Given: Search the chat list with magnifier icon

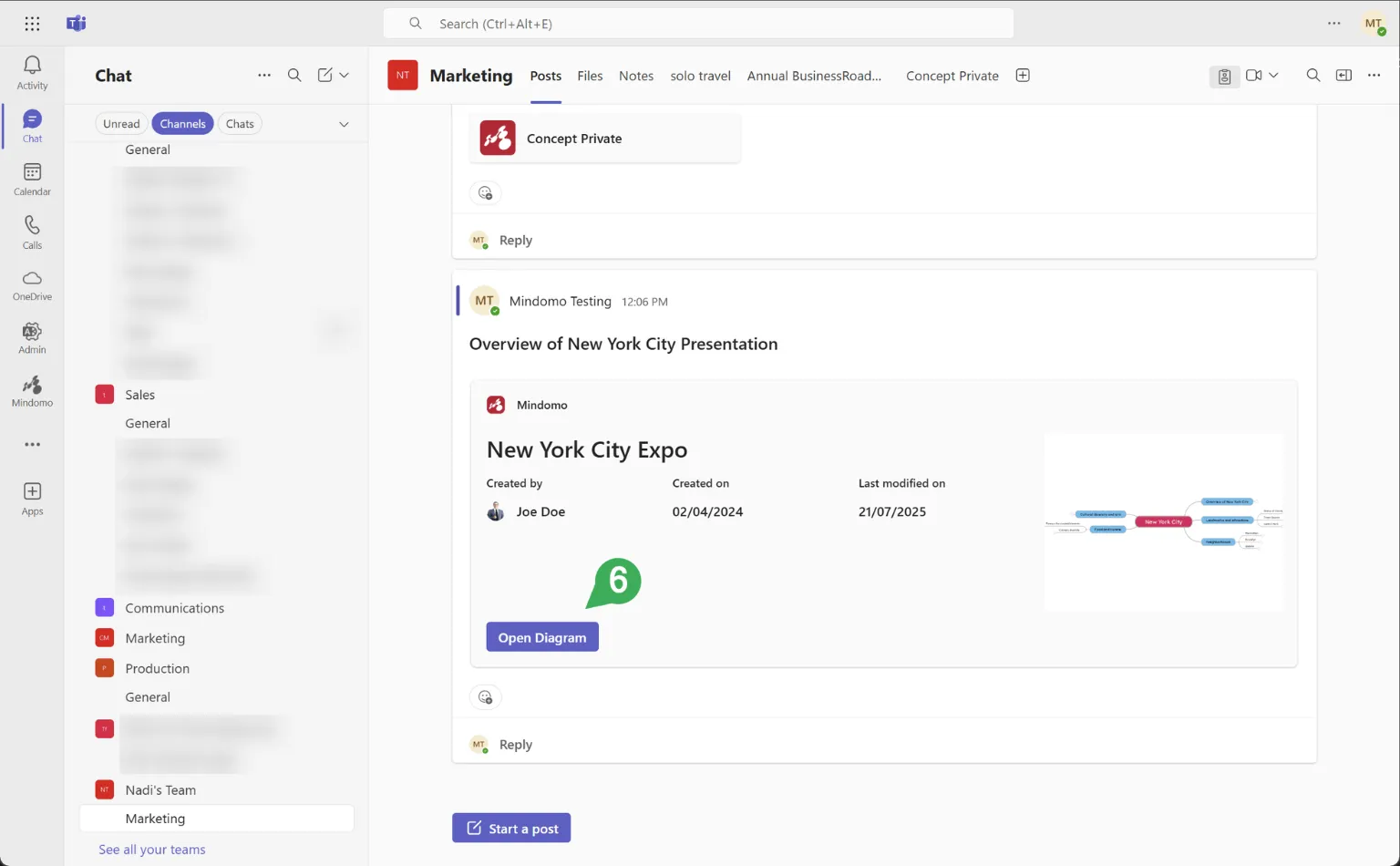Looking at the screenshot, I should point(294,76).
